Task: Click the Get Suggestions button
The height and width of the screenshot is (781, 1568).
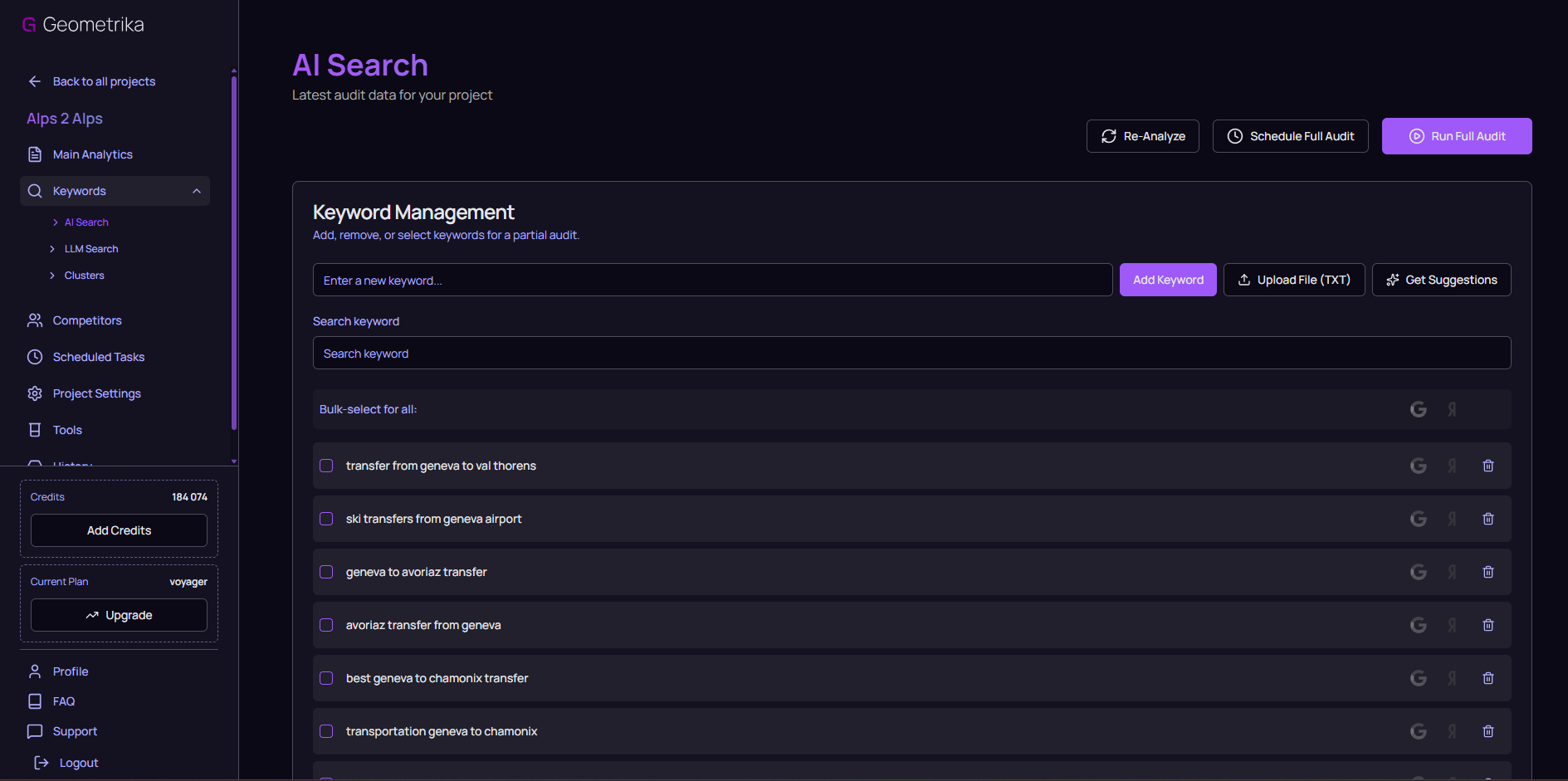Action: (1441, 280)
